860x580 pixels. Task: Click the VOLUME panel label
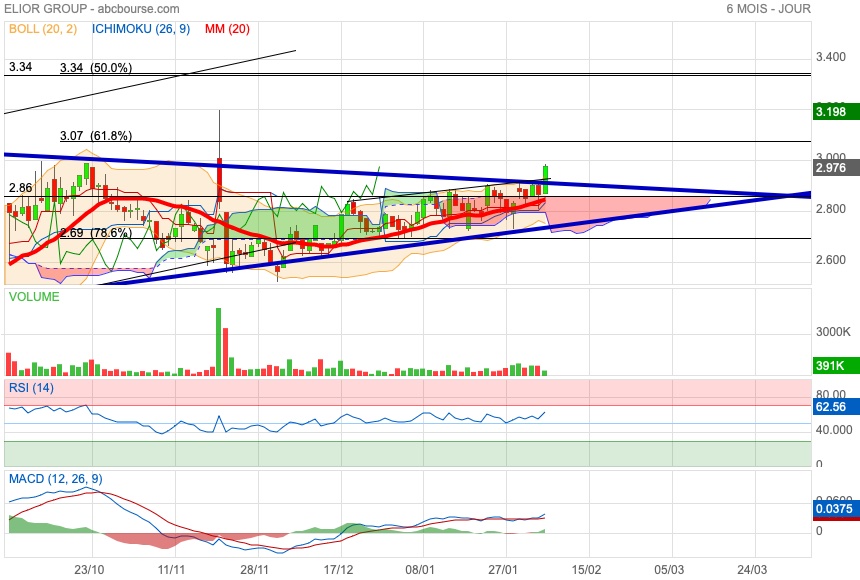(34, 297)
